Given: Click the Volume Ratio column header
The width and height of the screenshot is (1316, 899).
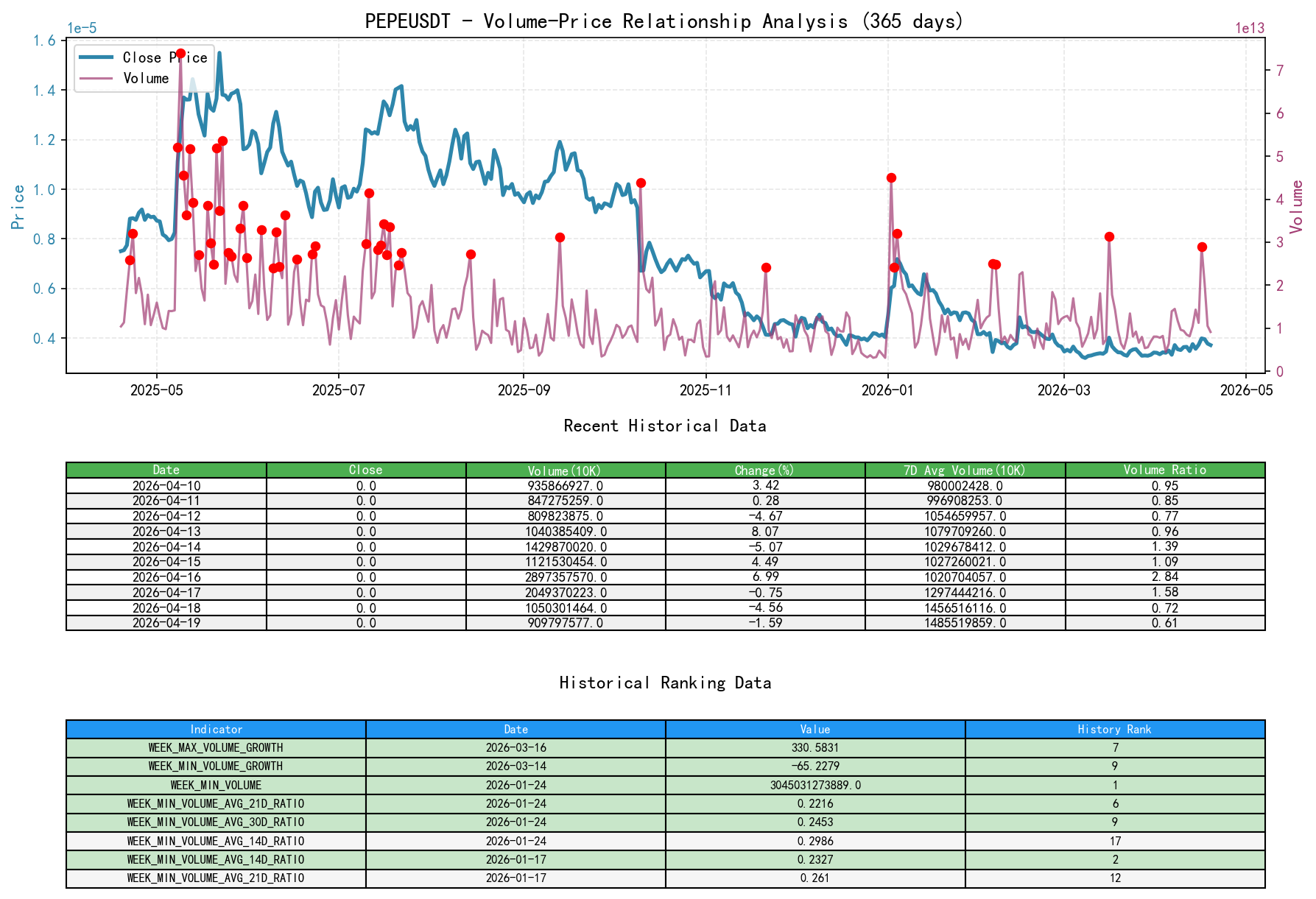Looking at the screenshot, I should (1165, 470).
